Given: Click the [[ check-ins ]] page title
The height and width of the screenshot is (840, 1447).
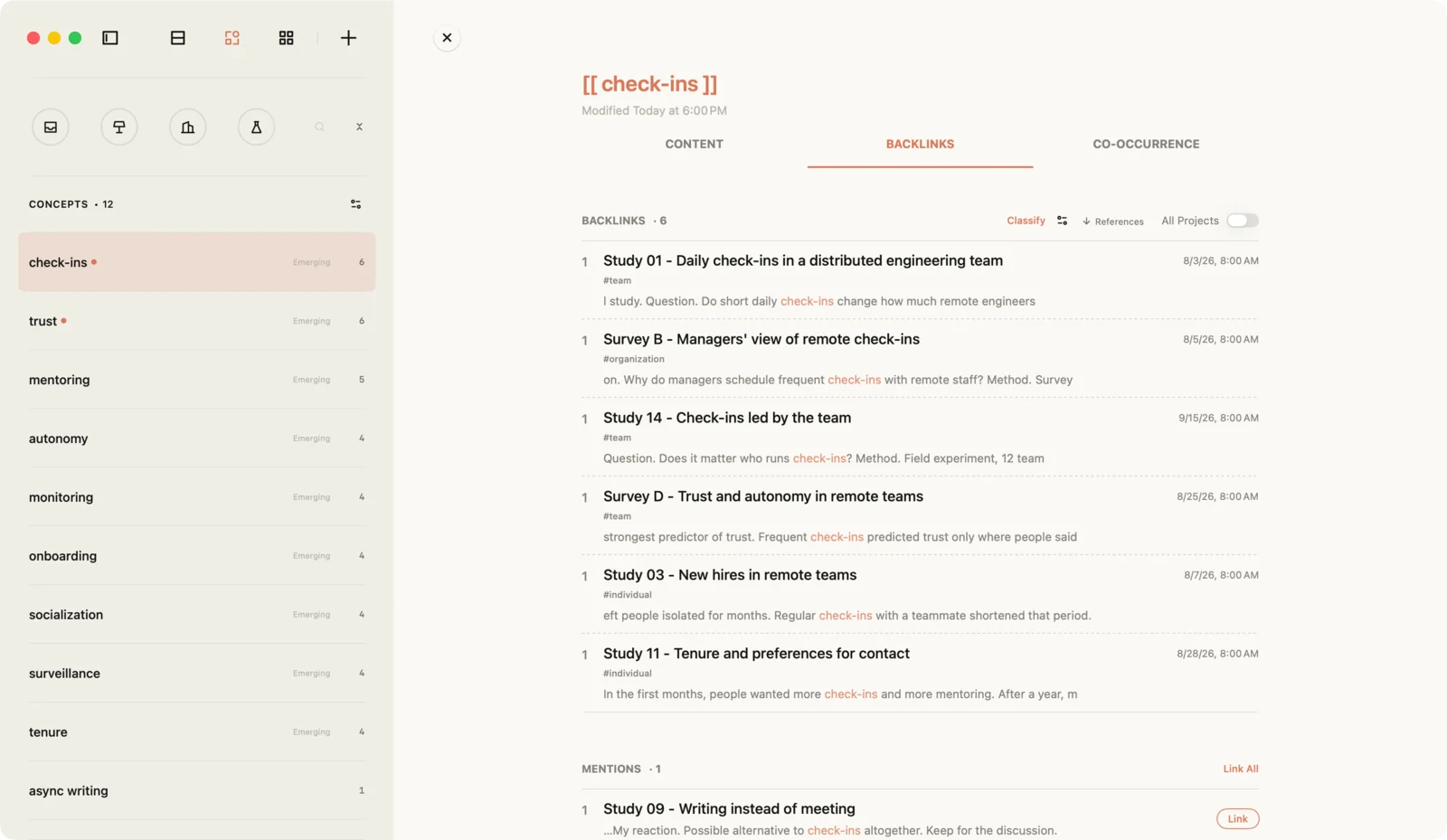Looking at the screenshot, I should [649, 84].
